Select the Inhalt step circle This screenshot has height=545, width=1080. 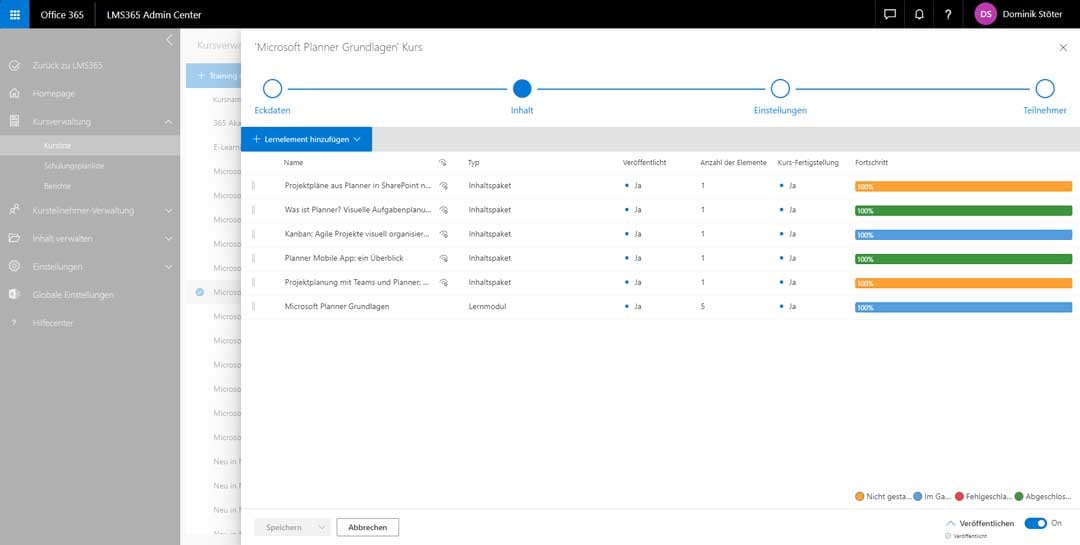pyautogui.click(x=522, y=89)
